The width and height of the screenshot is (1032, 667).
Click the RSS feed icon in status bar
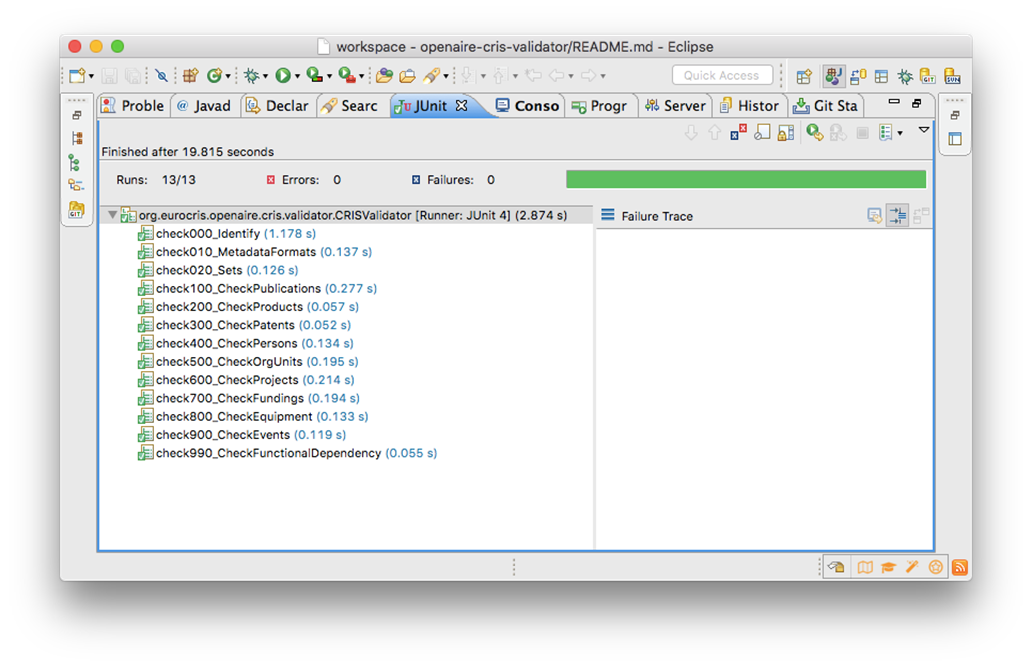pos(959,567)
